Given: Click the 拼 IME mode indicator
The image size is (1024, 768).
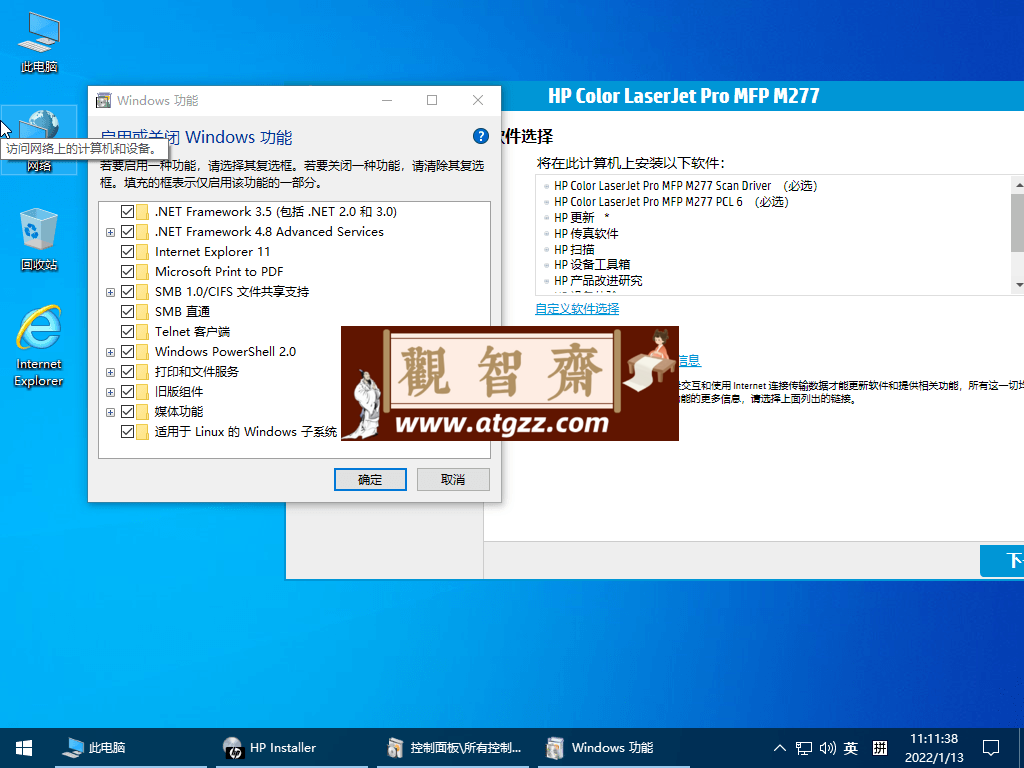Looking at the screenshot, I should (880, 748).
